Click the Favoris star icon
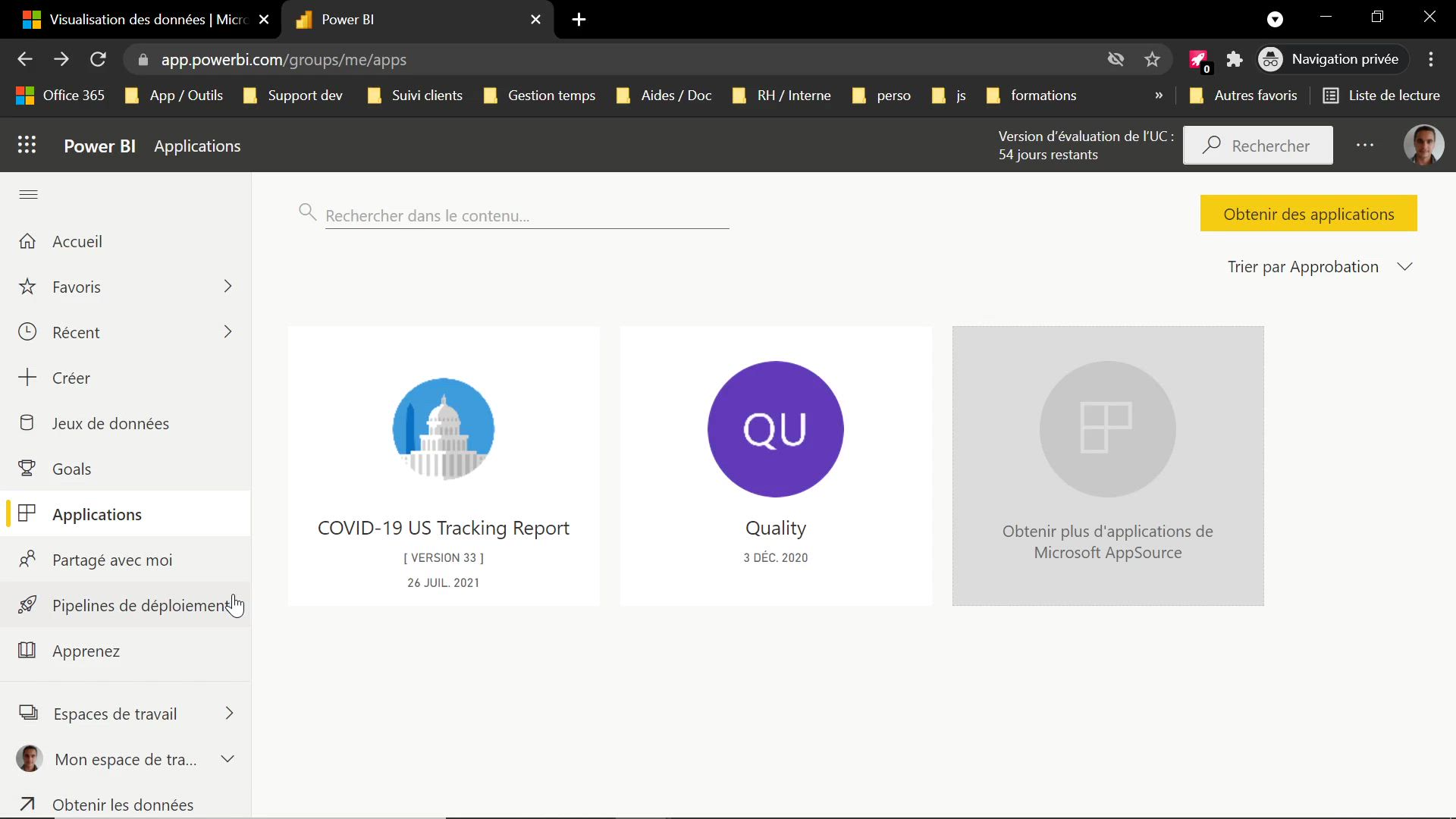Image resolution: width=1456 pixels, height=819 pixels. (x=27, y=287)
